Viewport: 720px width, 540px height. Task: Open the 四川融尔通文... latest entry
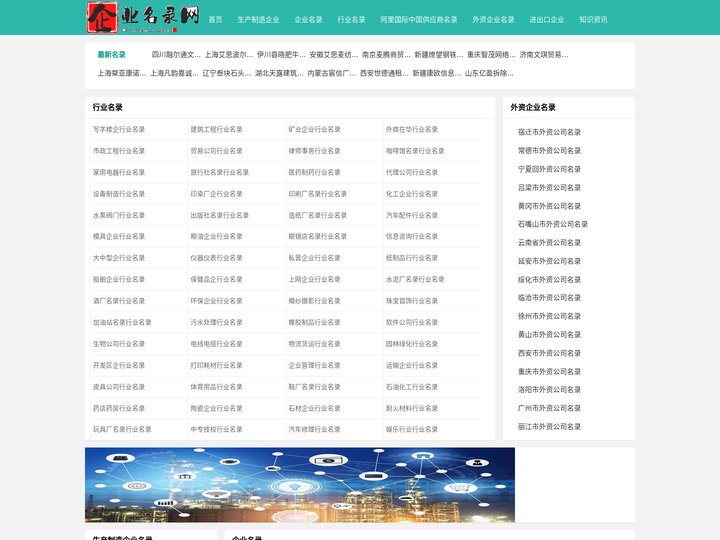point(176,55)
